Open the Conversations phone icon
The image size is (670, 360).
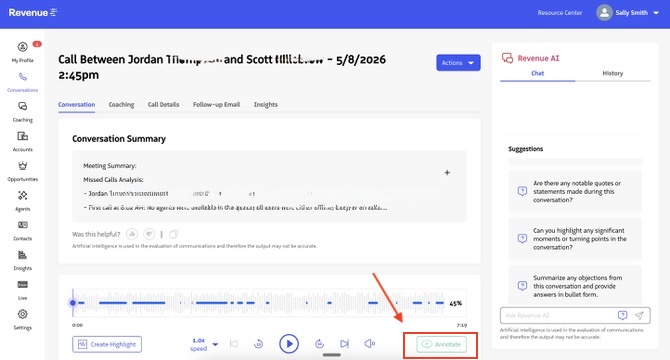[x=23, y=77]
